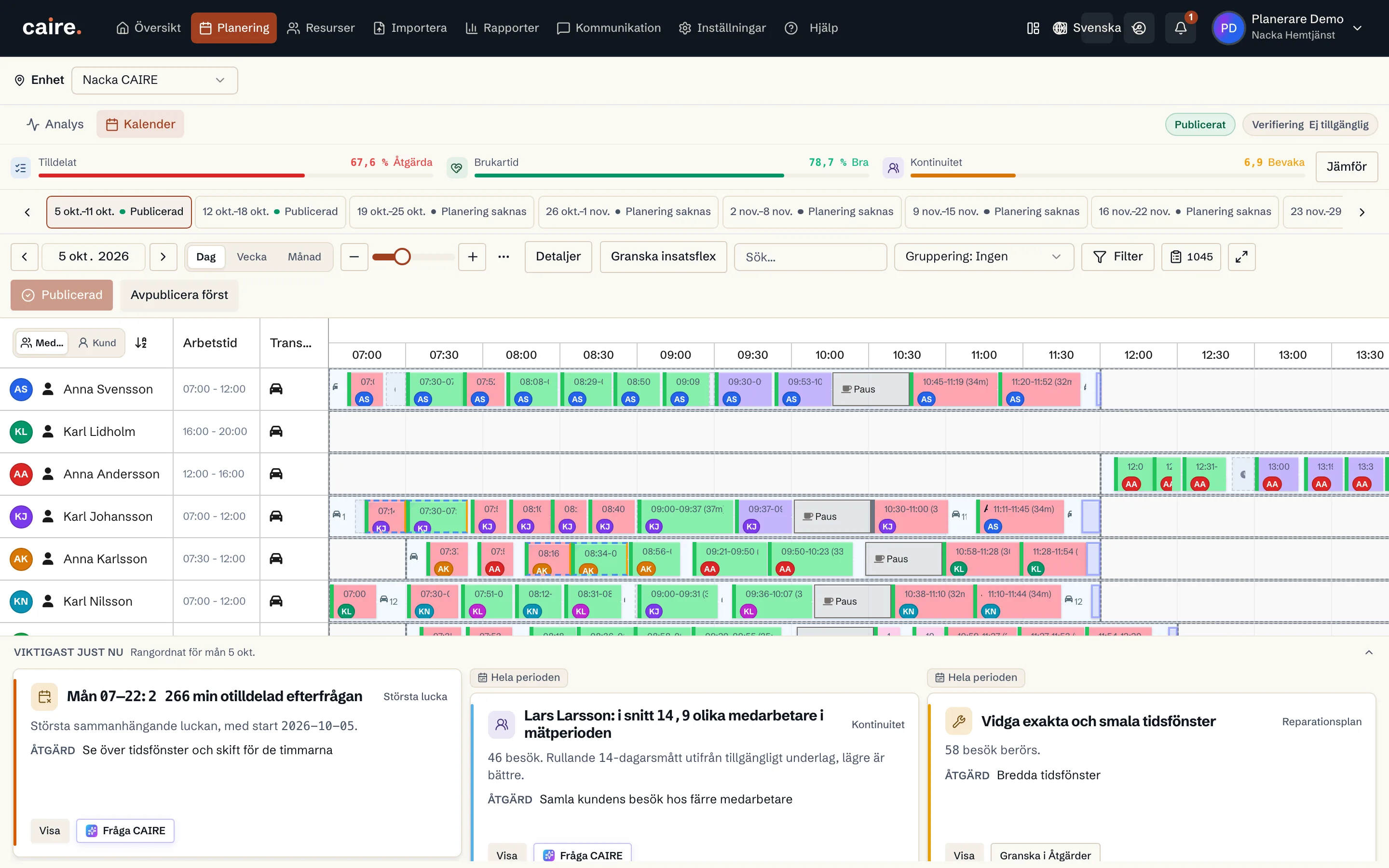Toggle the Publicerad status button
The image size is (1389, 868).
tap(62, 295)
